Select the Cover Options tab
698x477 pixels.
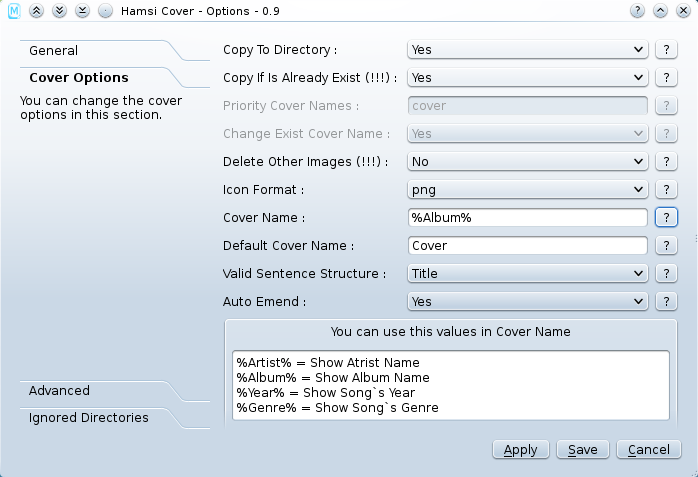pyautogui.click(x=79, y=78)
